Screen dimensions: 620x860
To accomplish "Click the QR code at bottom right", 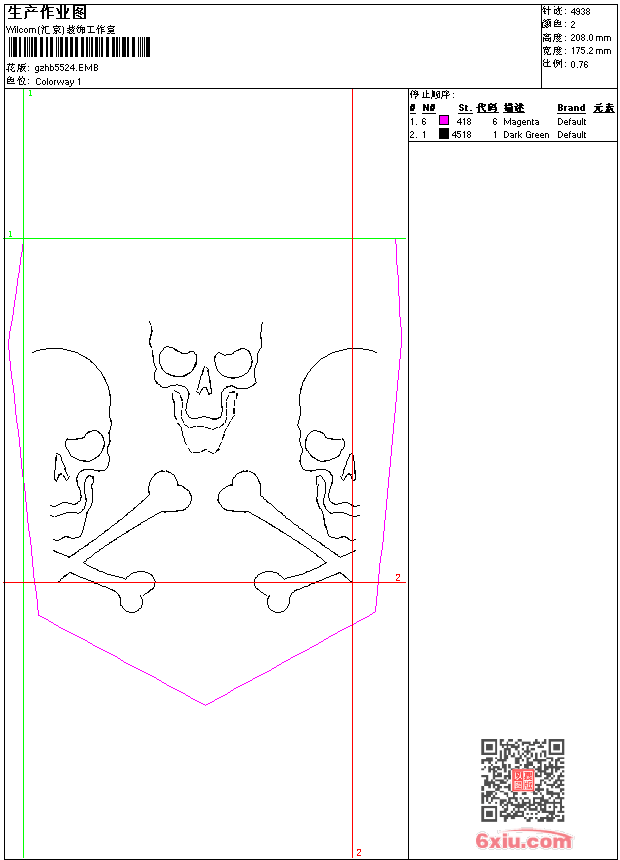I will (x=522, y=781).
